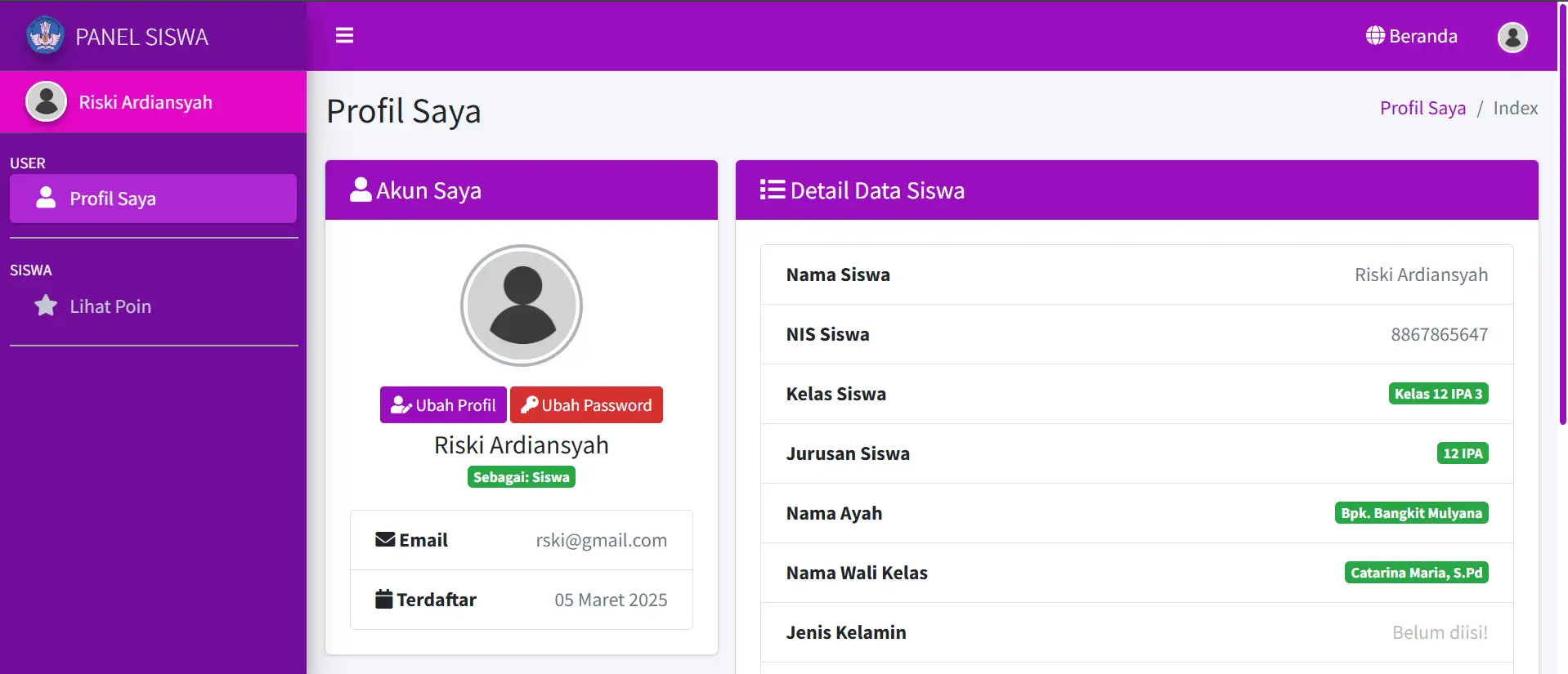Click the page vertical scrollbar

[x=1562, y=212]
